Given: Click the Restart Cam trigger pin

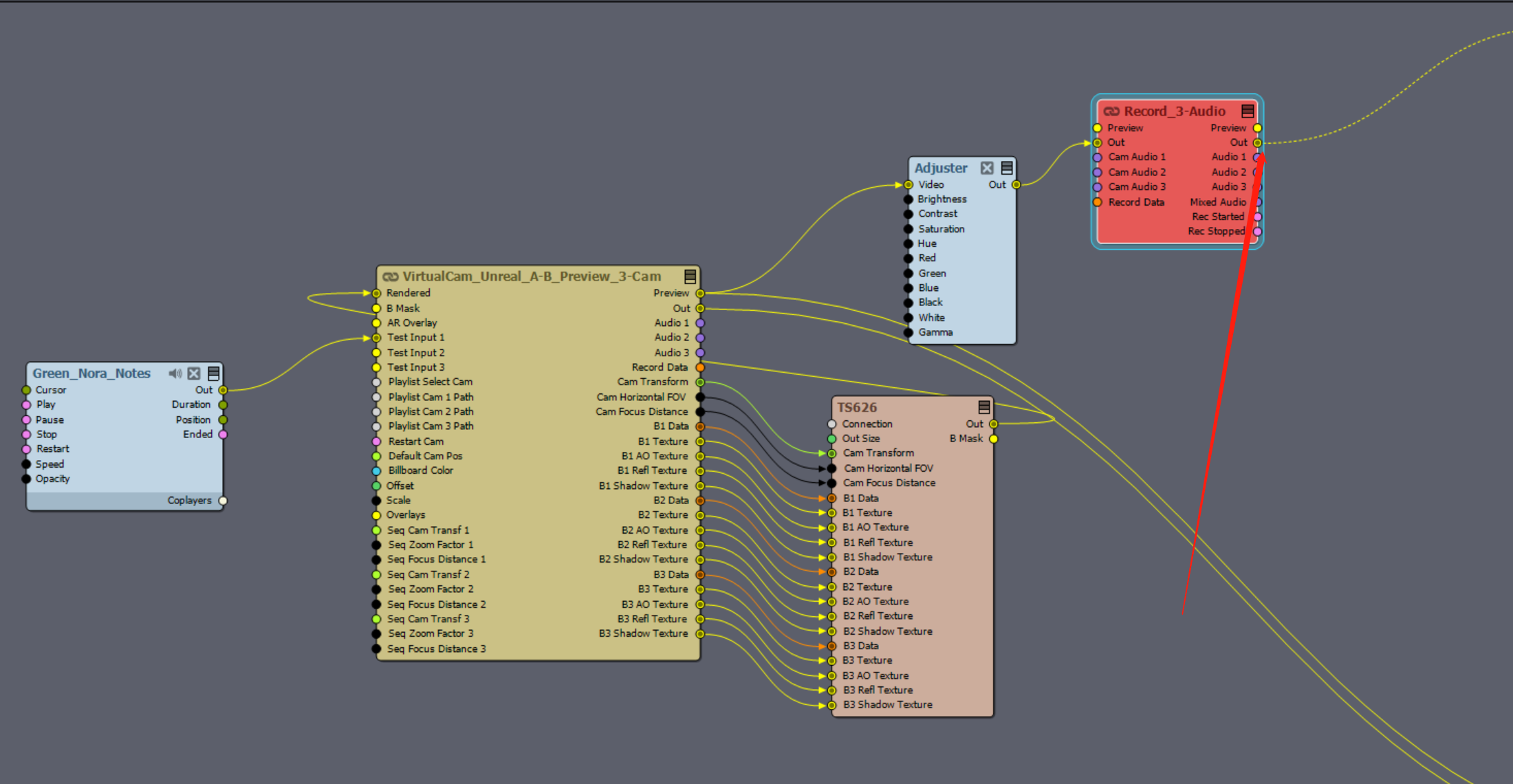Looking at the screenshot, I should click(x=377, y=442).
